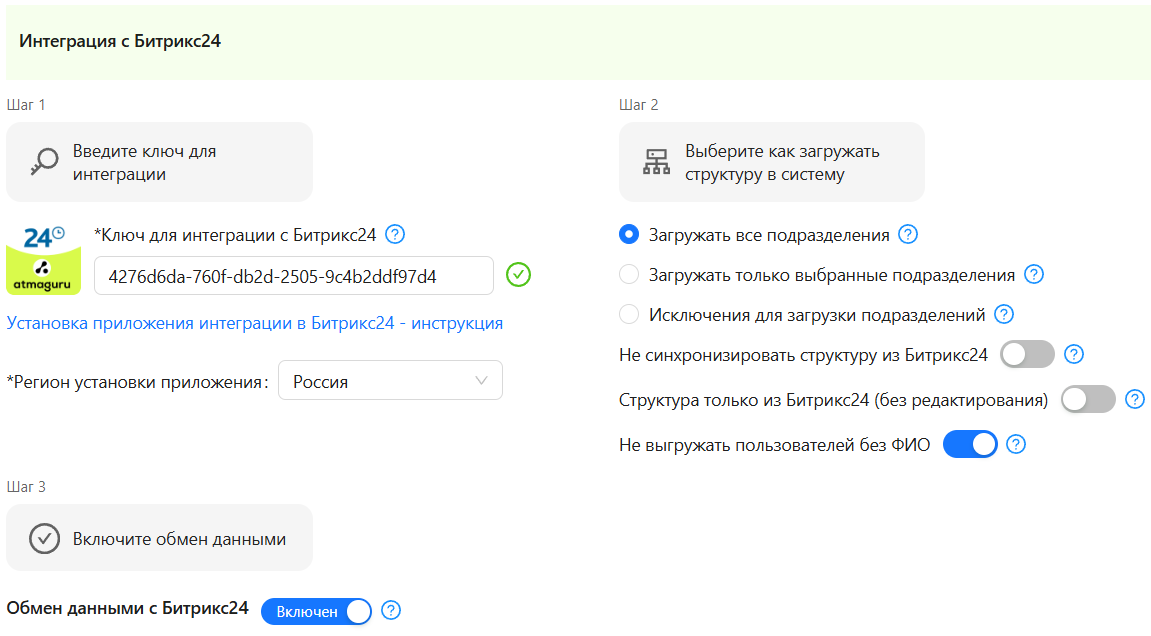Turn off 'Обмен данными с Битрикс24' switch
Screen dimensions: 1151x636
pyautogui.click(x=316, y=611)
